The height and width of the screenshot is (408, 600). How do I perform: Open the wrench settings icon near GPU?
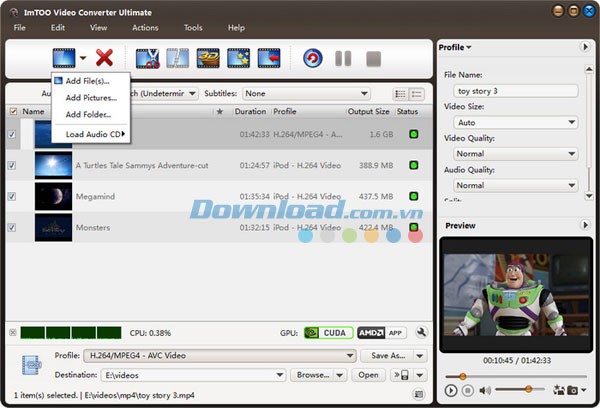421,332
